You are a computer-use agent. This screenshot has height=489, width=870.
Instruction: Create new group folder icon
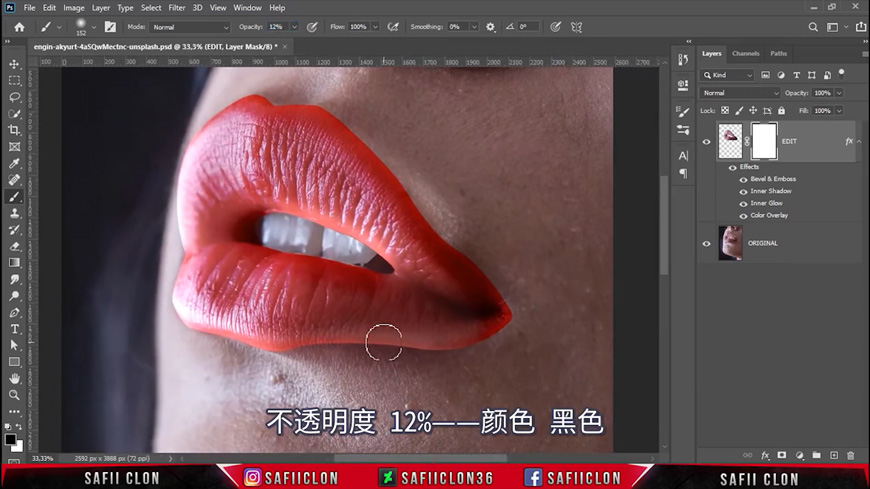(816, 456)
